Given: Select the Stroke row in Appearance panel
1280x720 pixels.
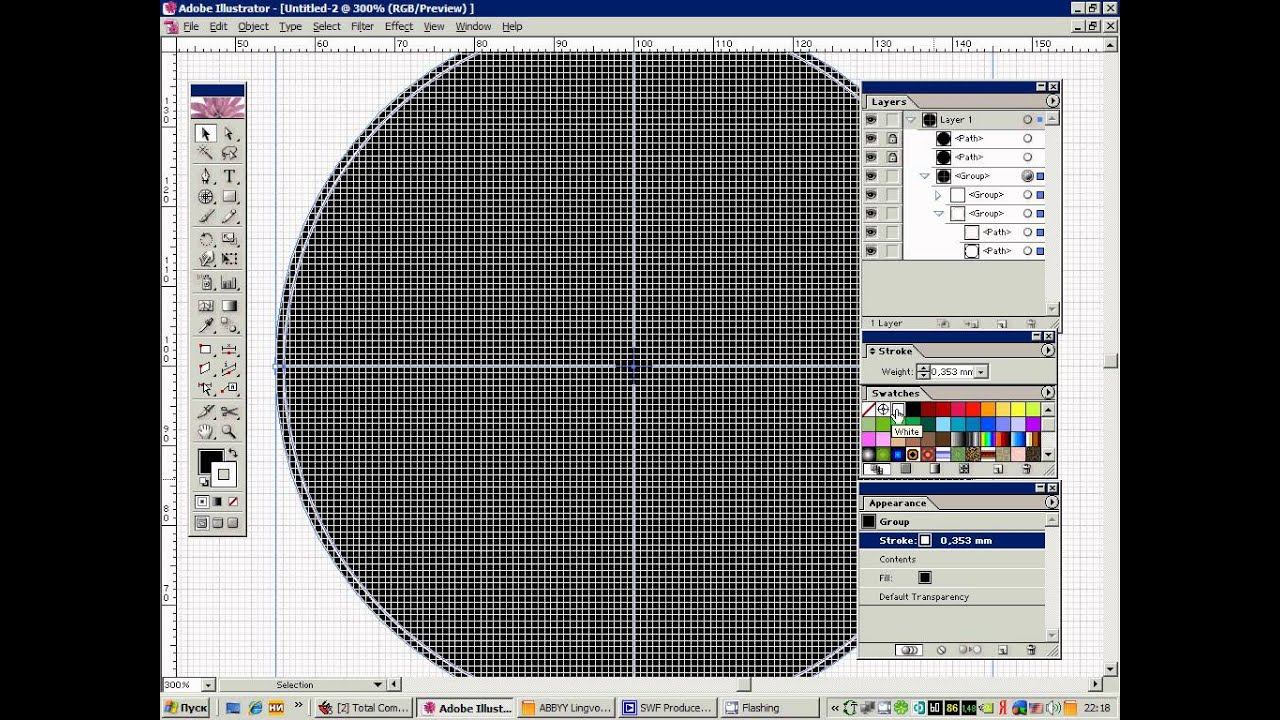Looking at the screenshot, I should (x=952, y=541).
